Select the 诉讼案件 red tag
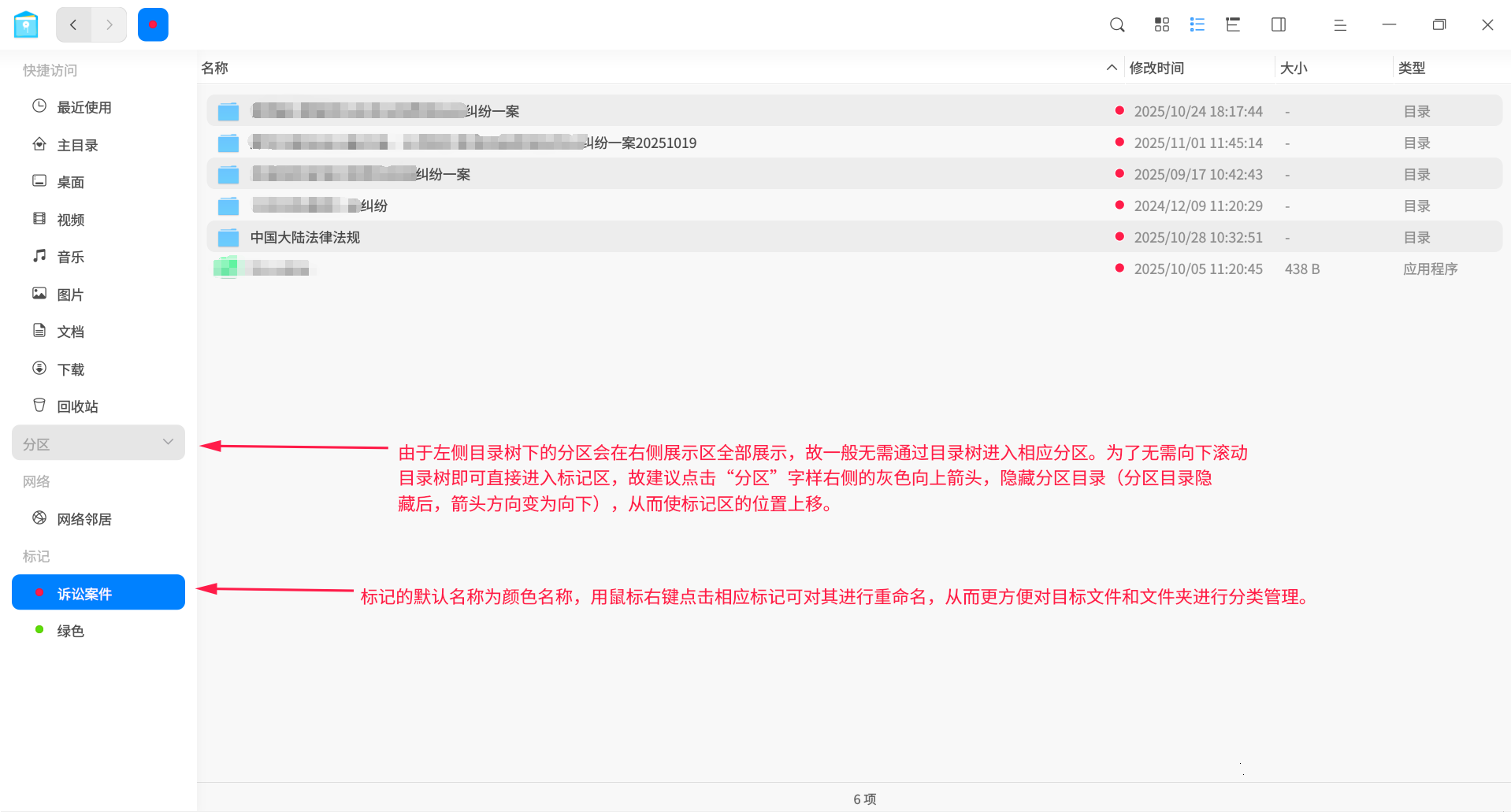Image resolution: width=1511 pixels, height=812 pixels. point(98,592)
